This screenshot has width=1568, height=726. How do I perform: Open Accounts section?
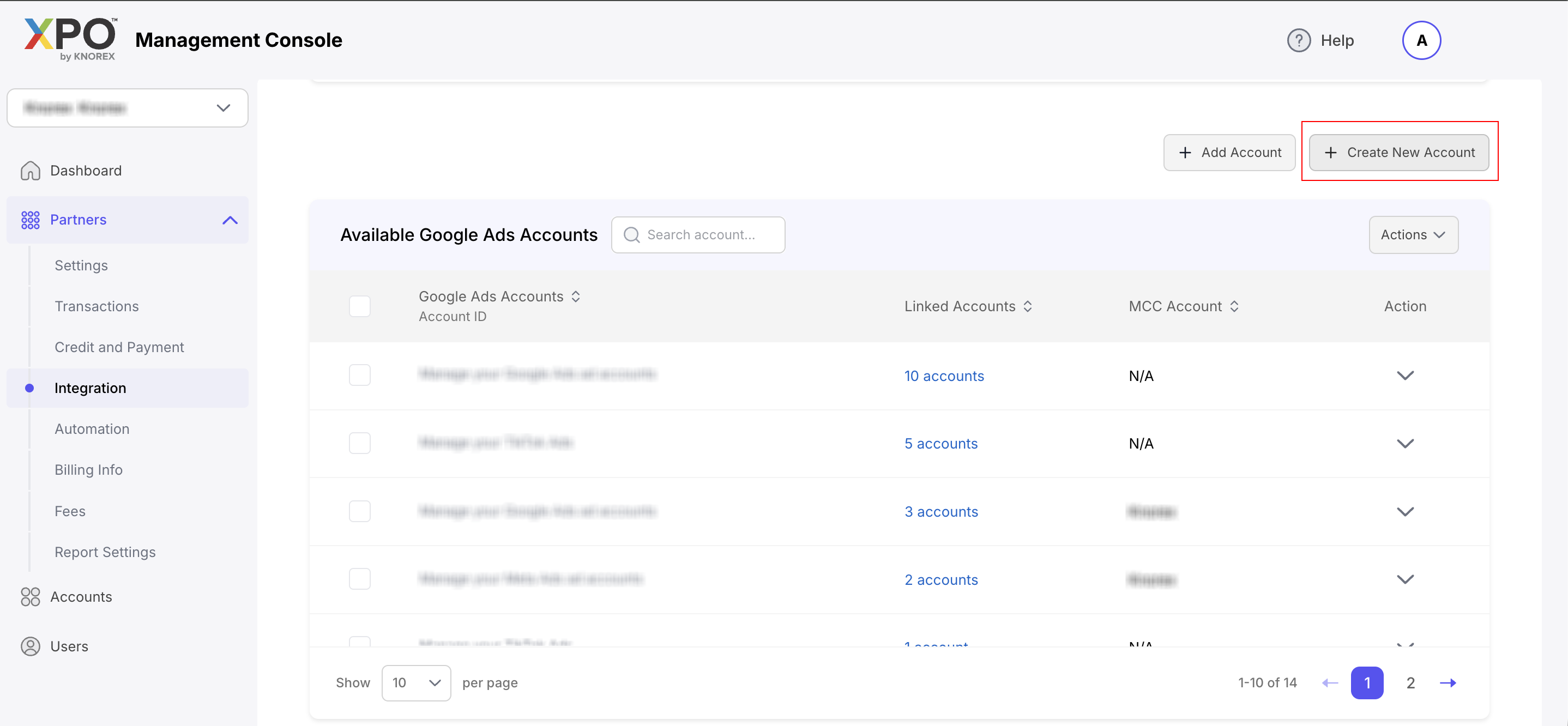click(81, 597)
